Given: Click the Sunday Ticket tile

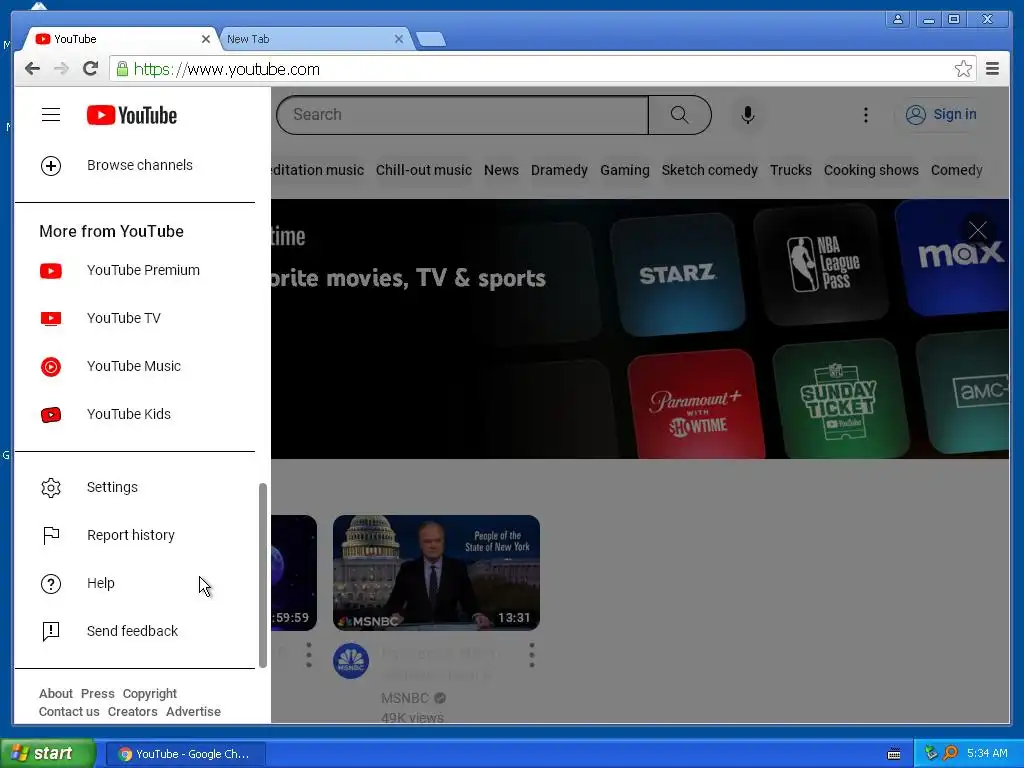Looking at the screenshot, I should pyautogui.click(x=839, y=400).
